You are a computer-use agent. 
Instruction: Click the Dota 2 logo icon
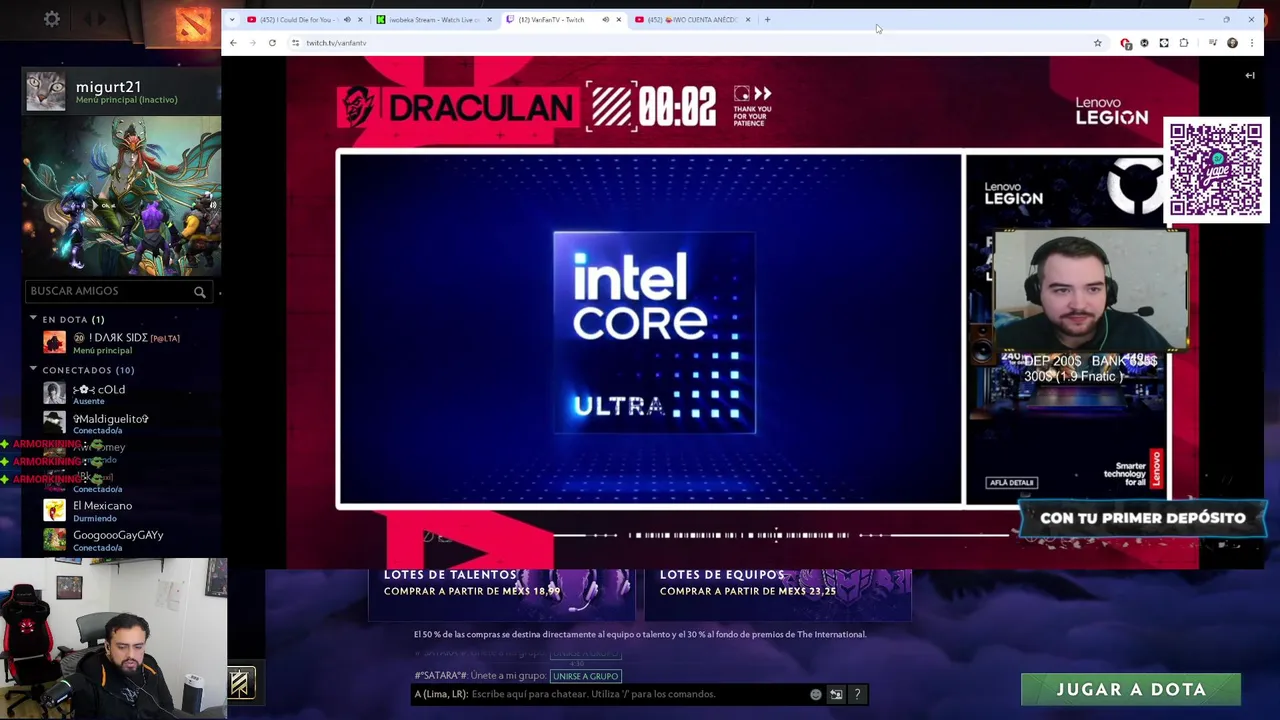point(193,23)
